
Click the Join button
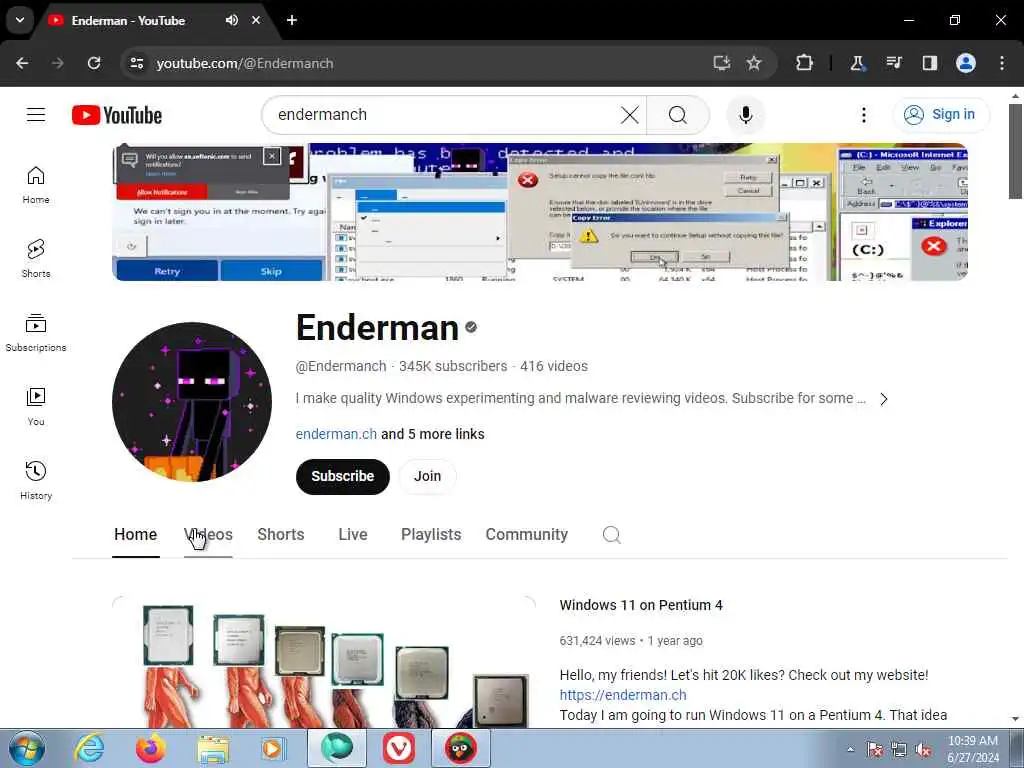coord(427,477)
